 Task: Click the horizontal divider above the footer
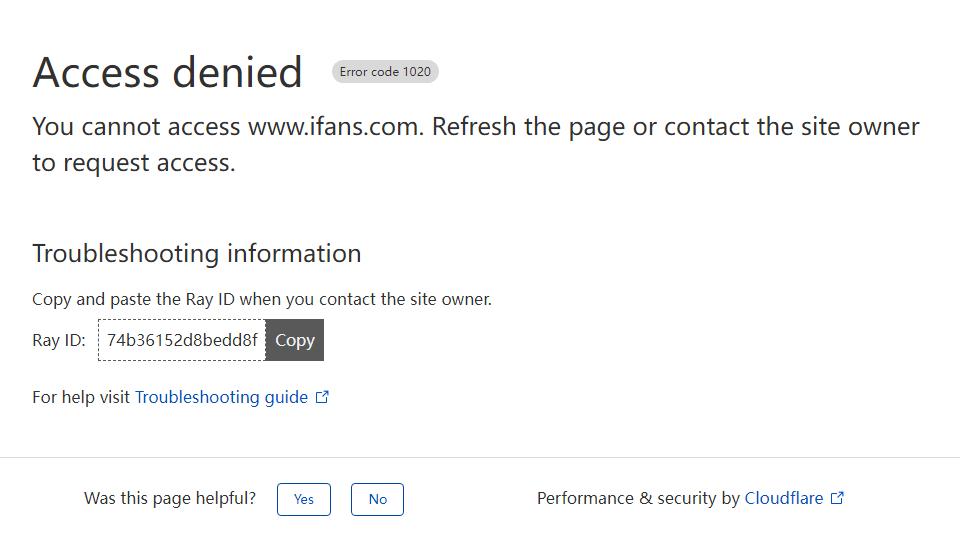tap(480, 458)
